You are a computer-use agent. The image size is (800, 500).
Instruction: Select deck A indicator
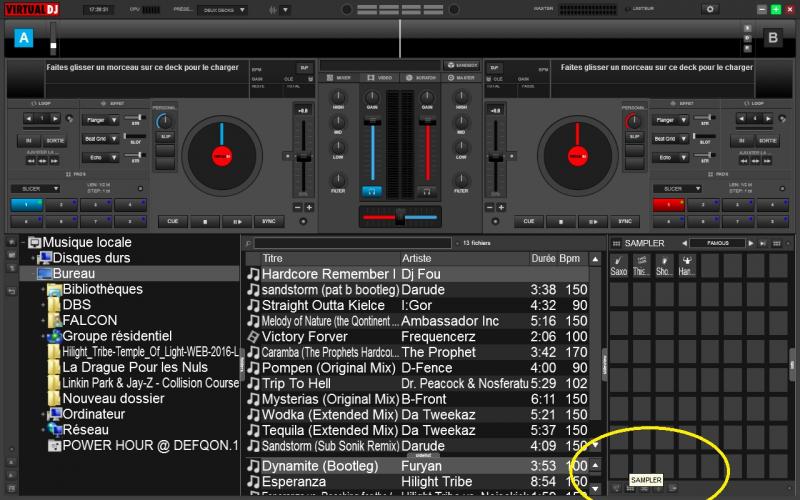point(23,38)
